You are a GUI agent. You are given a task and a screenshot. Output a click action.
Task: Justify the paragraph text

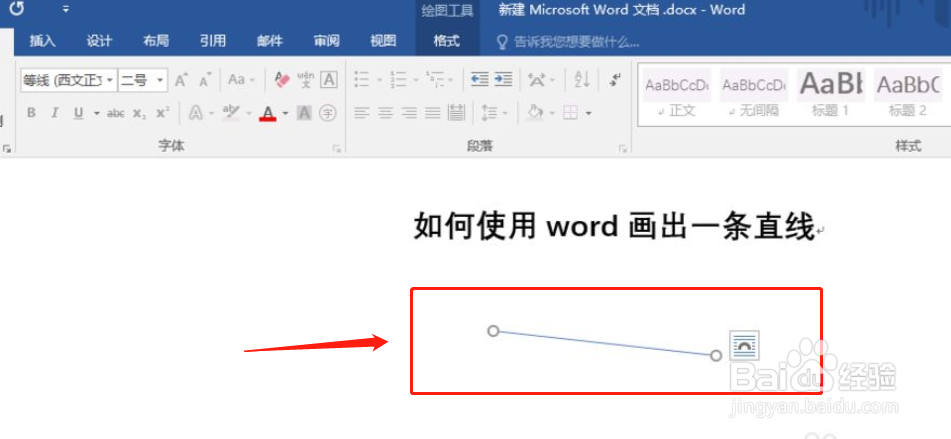(x=432, y=113)
